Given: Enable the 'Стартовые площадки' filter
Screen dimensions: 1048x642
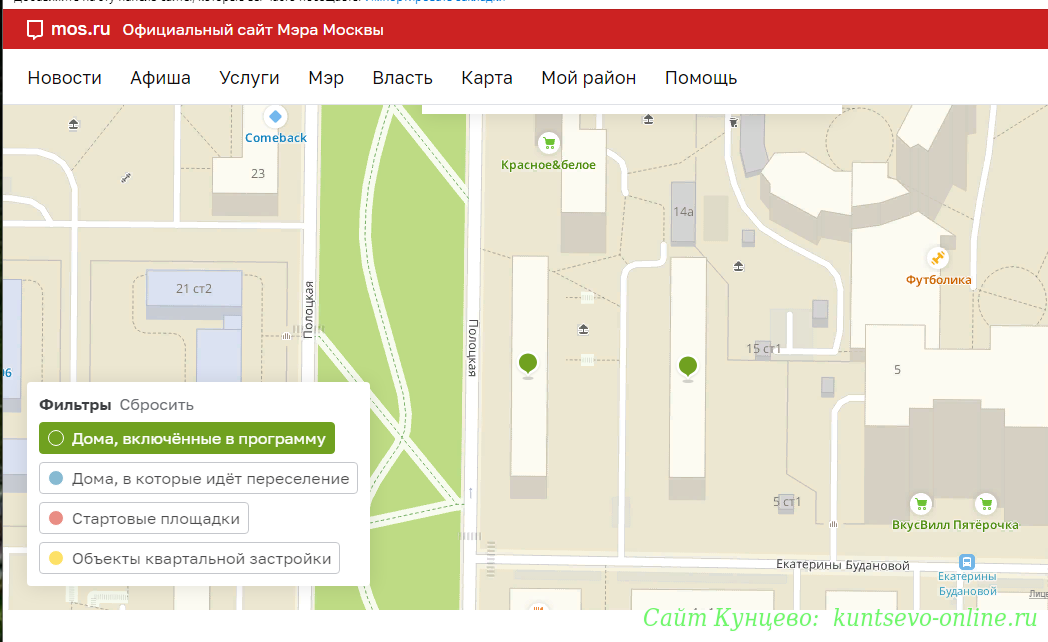Looking at the screenshot, I should coord(144,518).
